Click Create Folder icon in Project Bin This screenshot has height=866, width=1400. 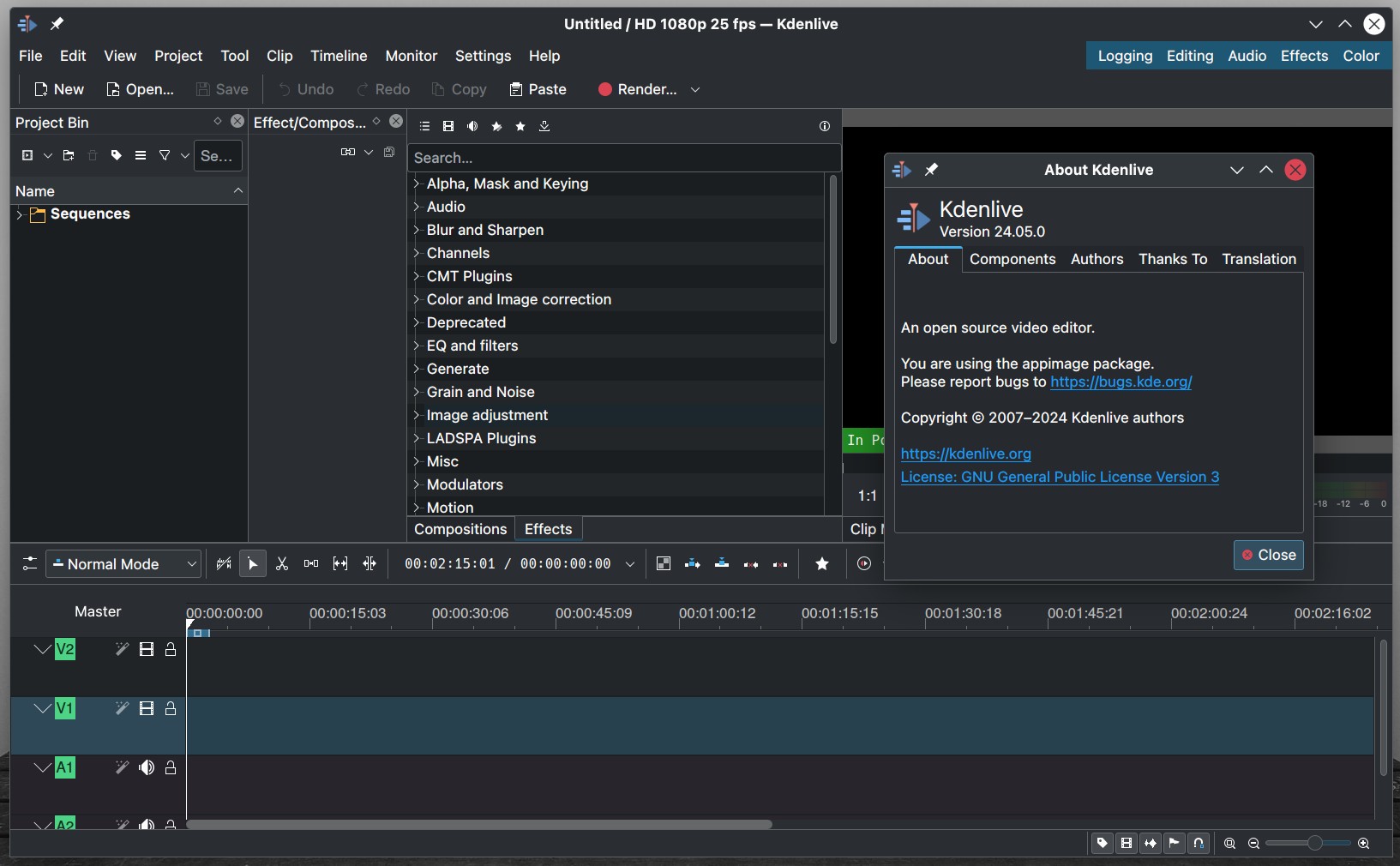pos(69,155)
